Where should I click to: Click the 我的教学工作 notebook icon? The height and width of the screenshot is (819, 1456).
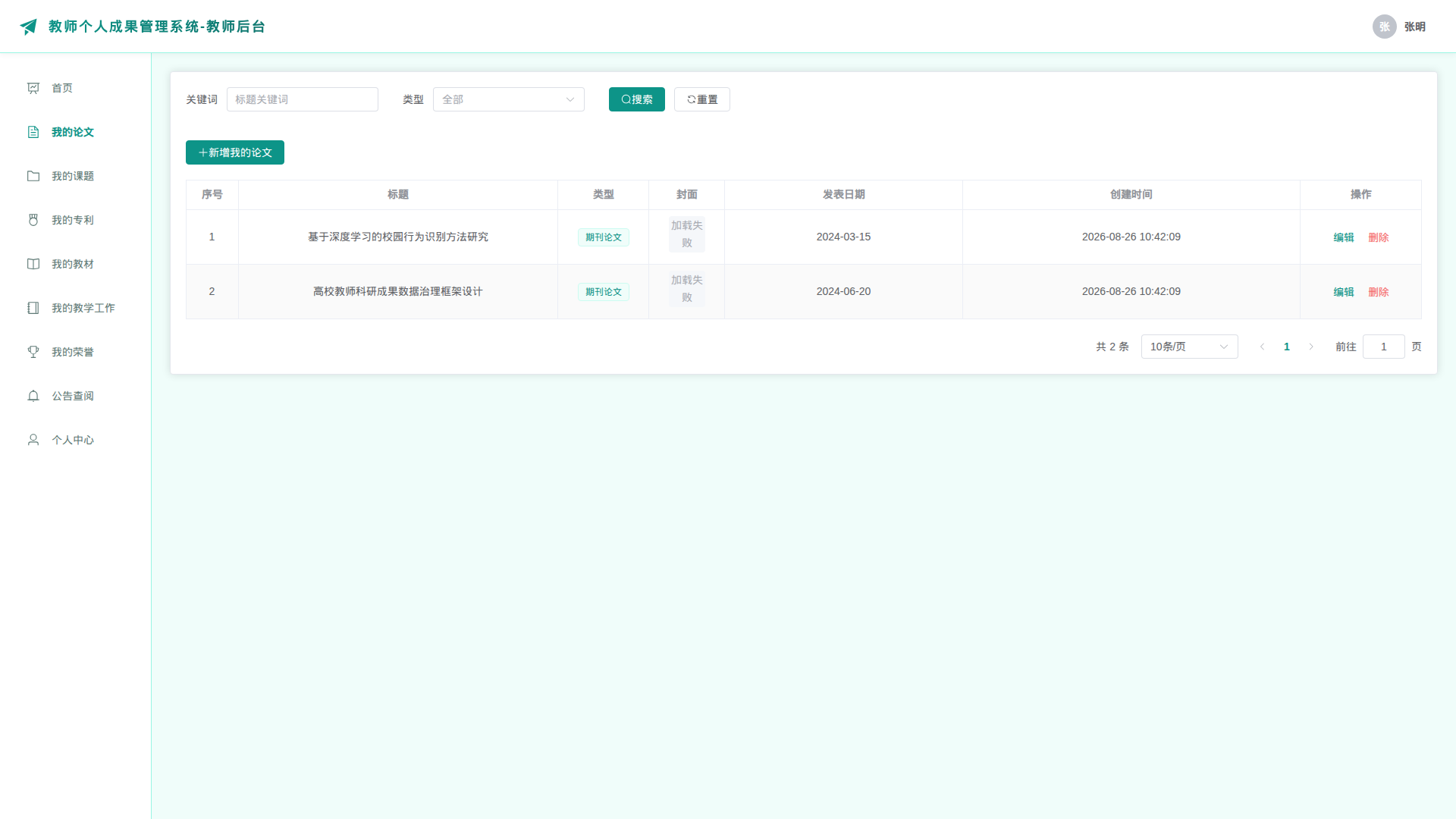(x=33, y=308)
